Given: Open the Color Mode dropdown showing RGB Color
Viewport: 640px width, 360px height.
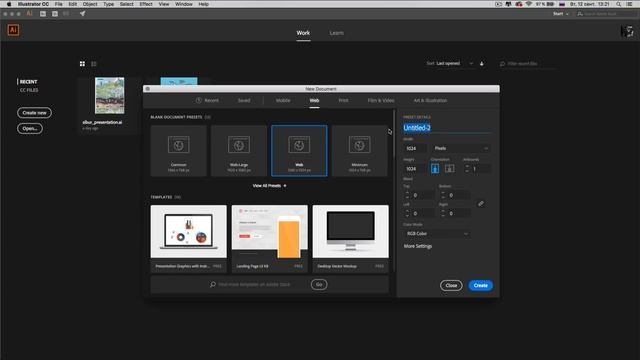Looking at the screenshot, I should click(437, 233).
